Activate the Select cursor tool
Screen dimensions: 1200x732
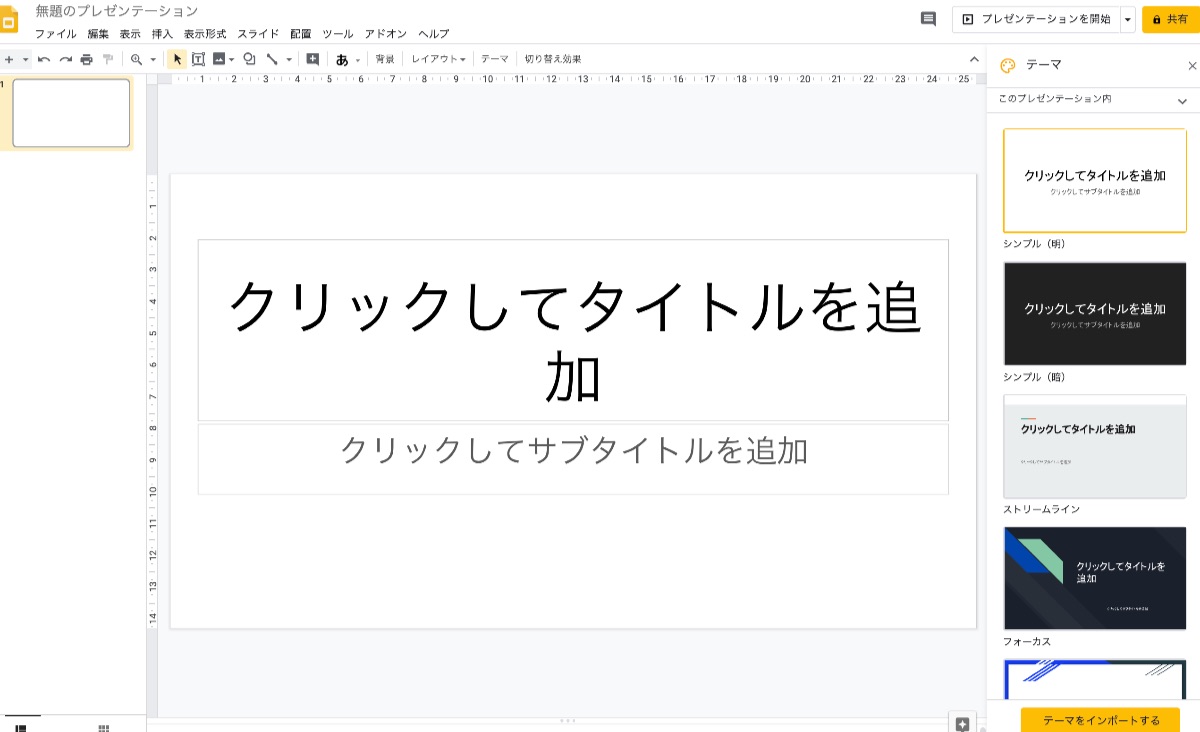pos(177,59)
